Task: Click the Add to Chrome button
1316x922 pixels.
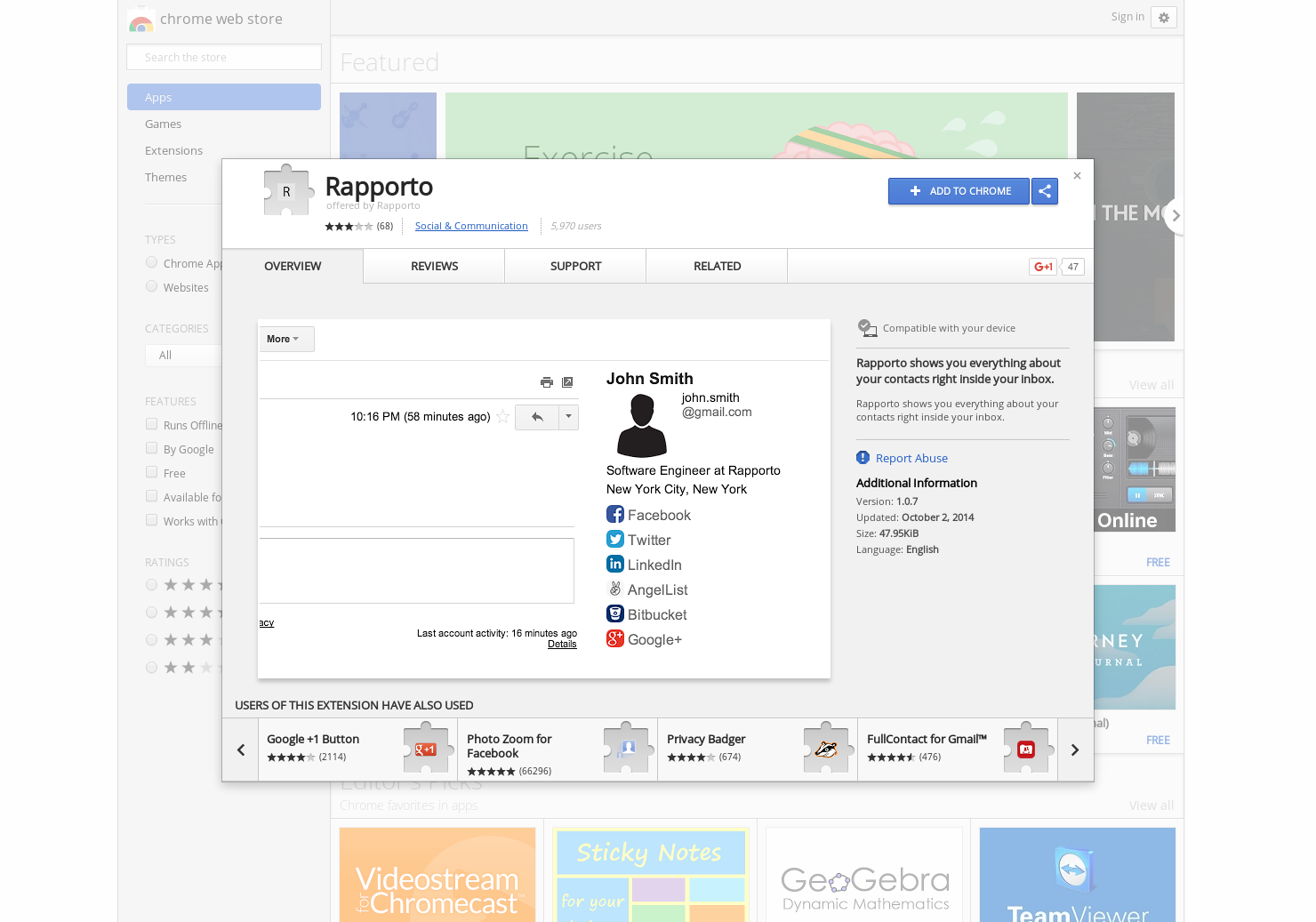Action: (959, 191)
